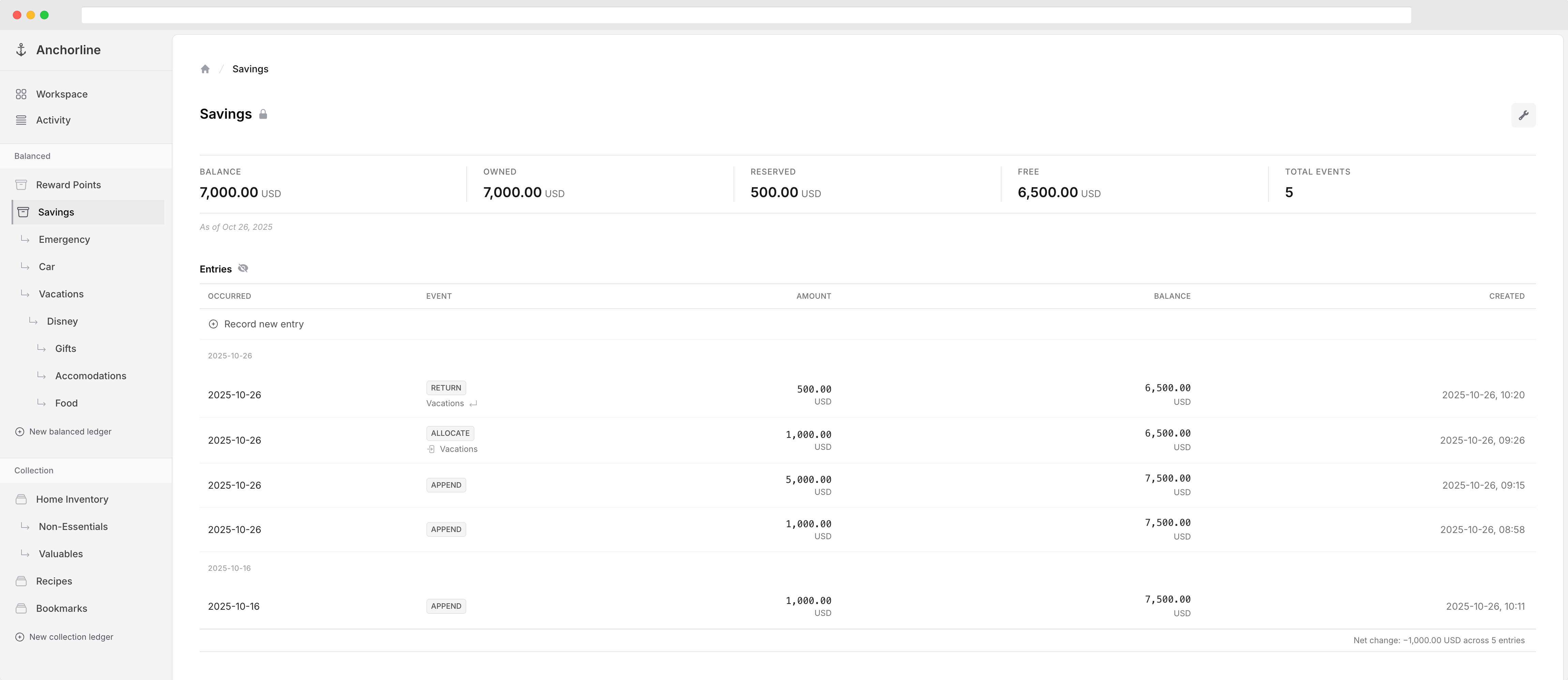The height and width of the screenshot is (680, 1568).
Task: Open ledger settings wrench icon
Action: [x=1523, y=115]
